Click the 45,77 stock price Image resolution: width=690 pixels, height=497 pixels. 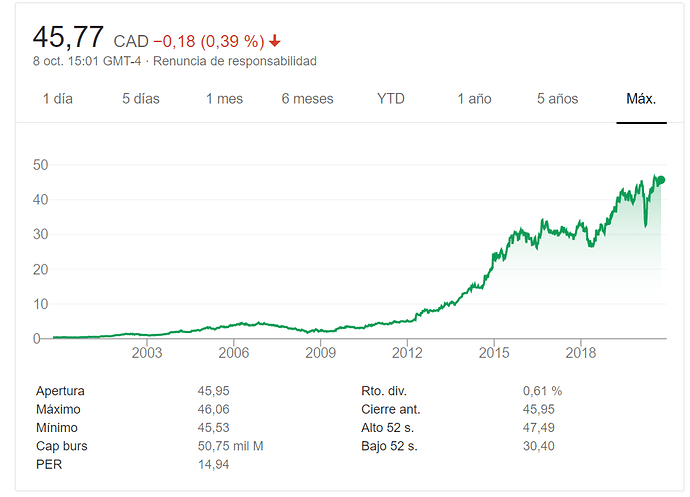(x=68, y=38)
